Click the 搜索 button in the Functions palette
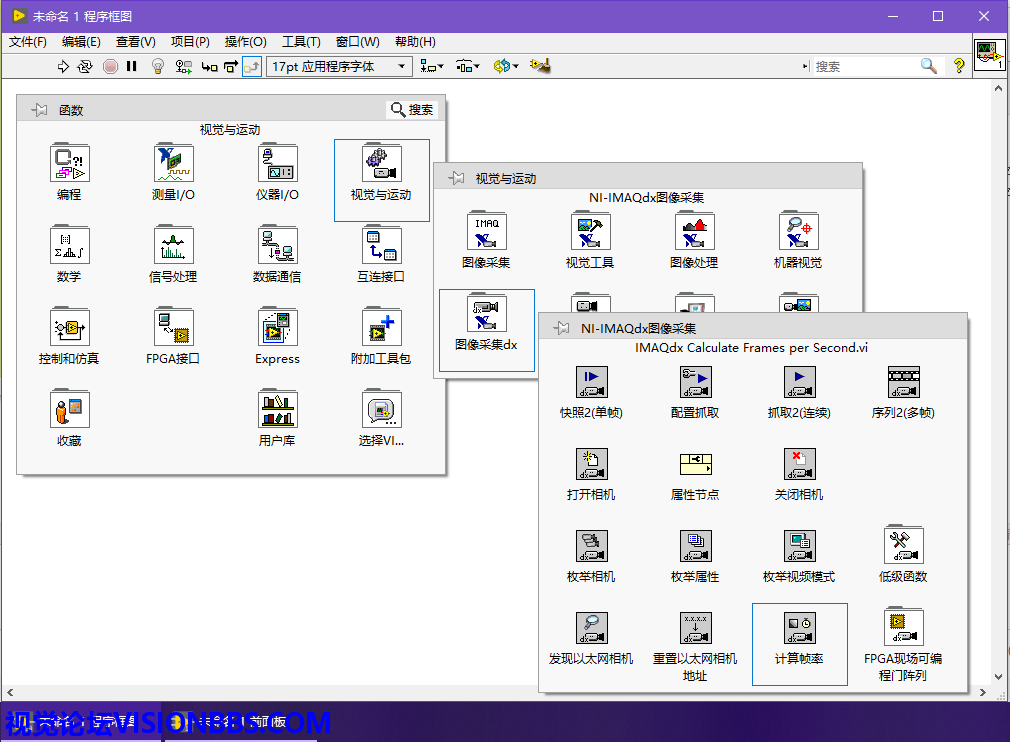The image size is (1010, 742). (x=412, y=110)
